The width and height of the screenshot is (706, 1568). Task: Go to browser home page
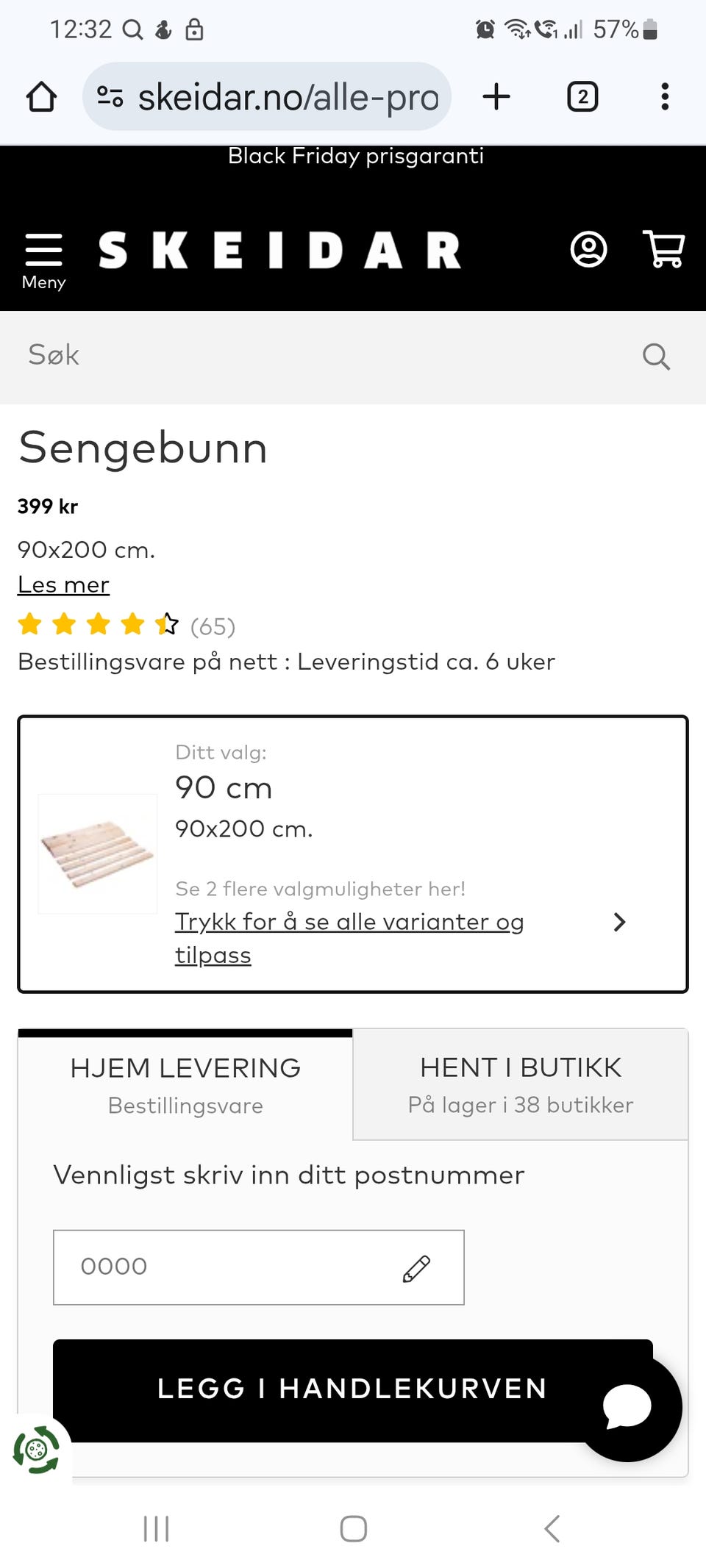point(41,96)
